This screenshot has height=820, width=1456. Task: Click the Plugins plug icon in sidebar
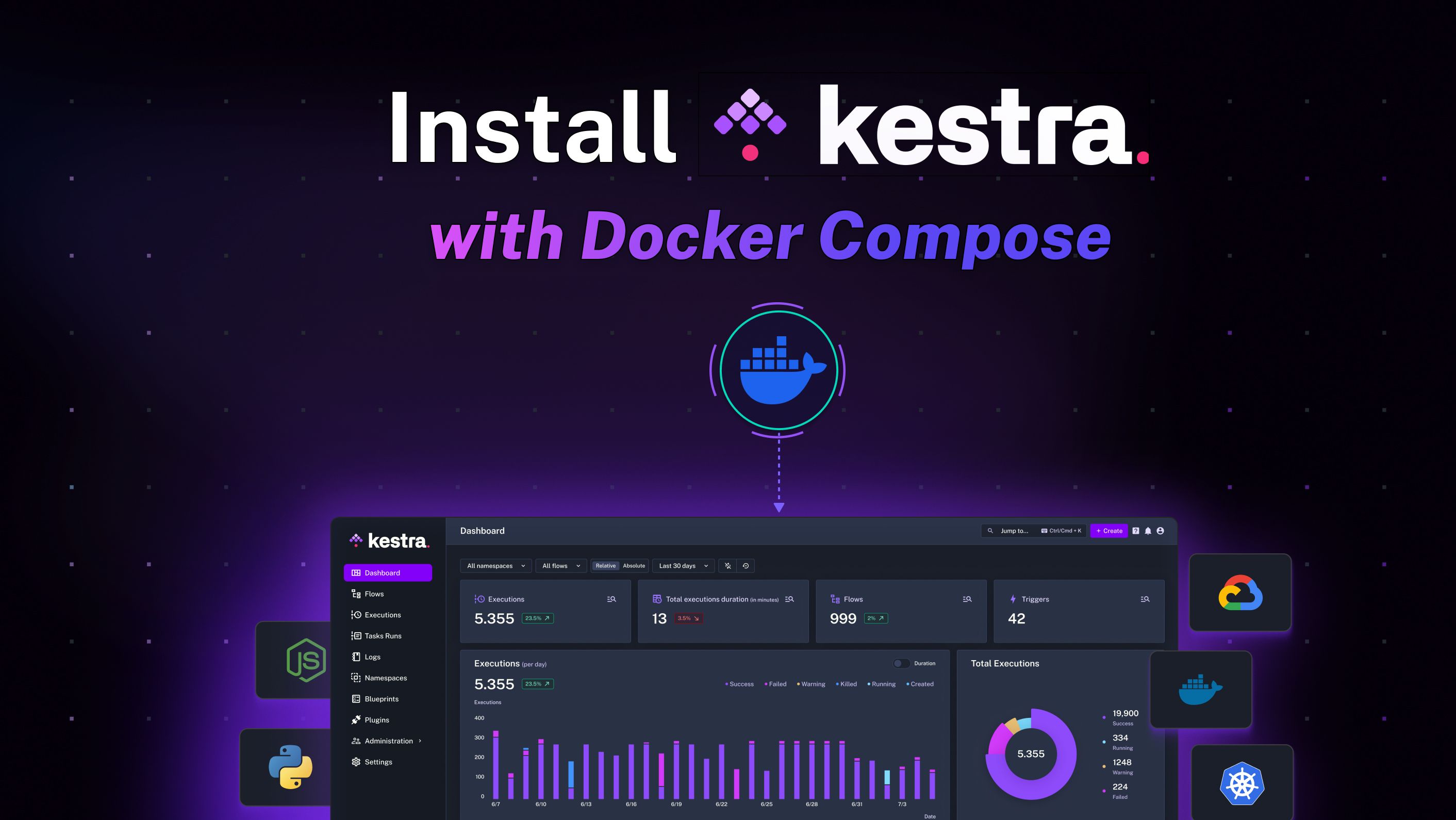pos(356,719)
